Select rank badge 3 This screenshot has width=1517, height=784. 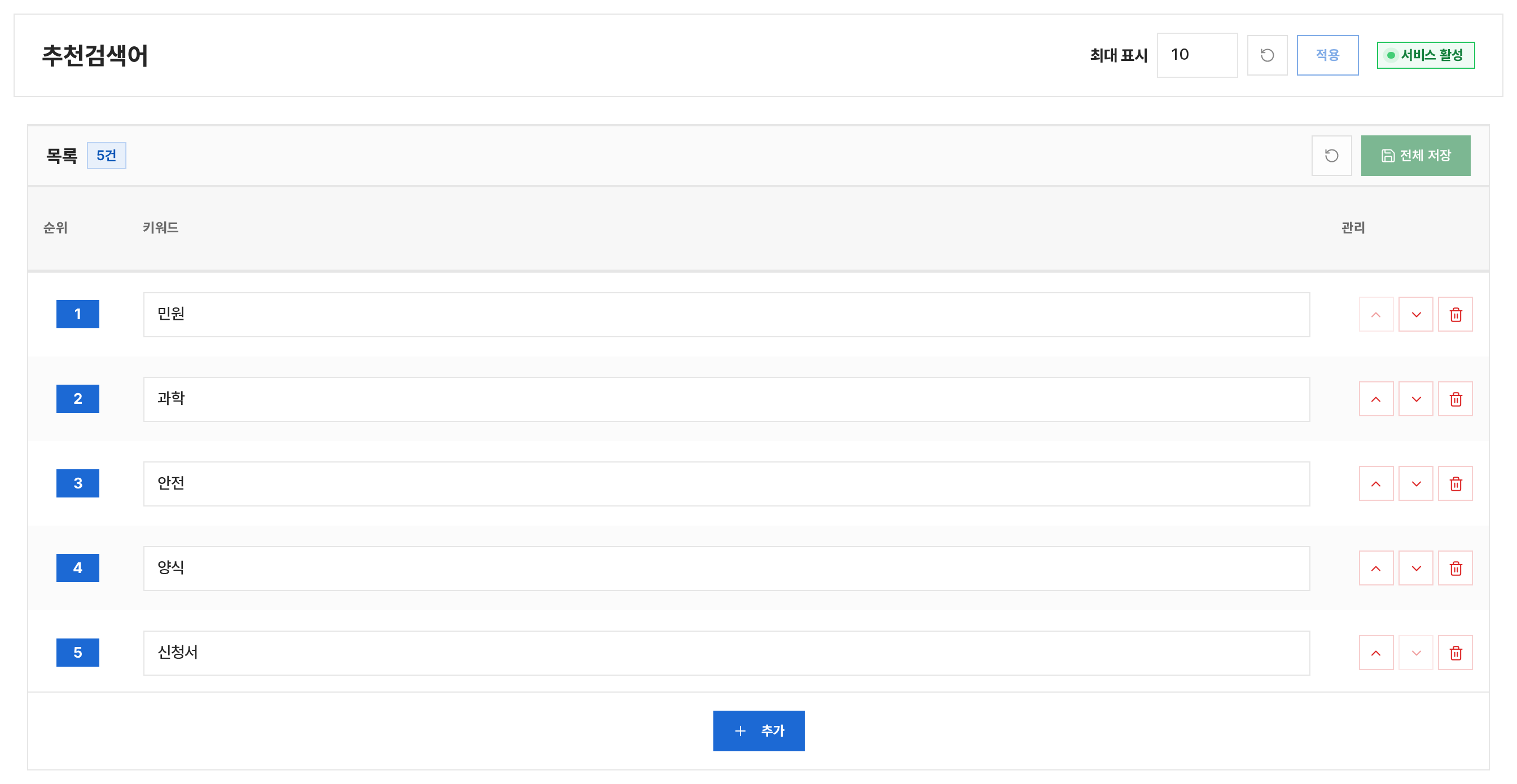(x=78, y=484)
